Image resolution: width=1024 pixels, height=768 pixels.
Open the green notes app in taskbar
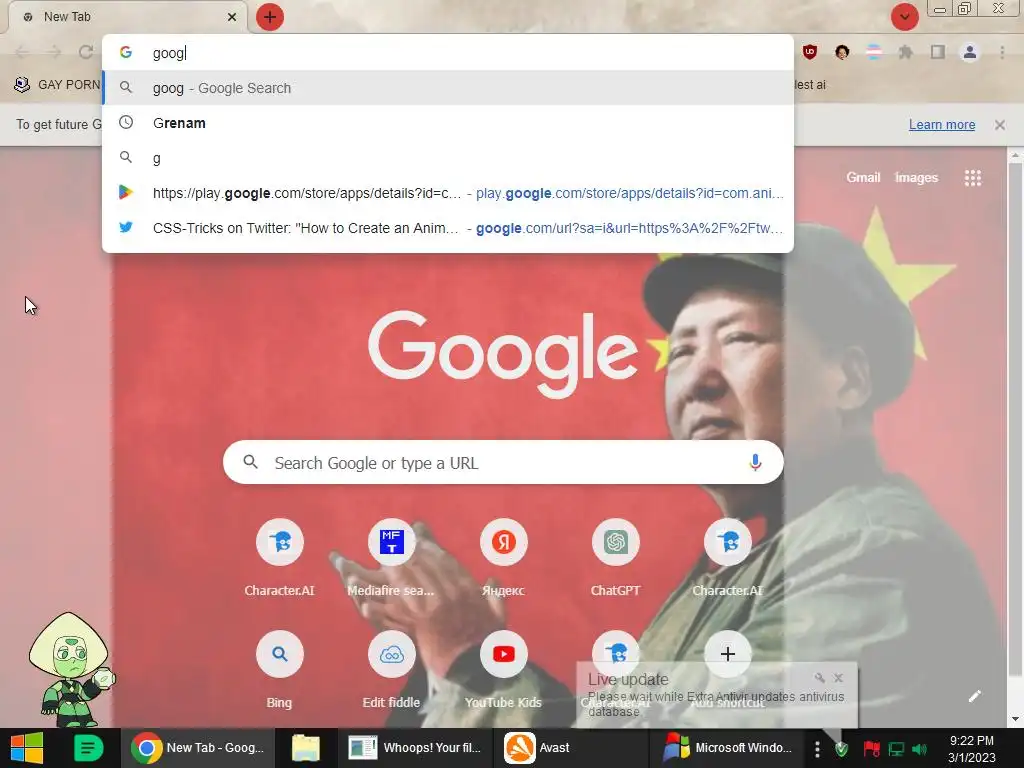coord(88,748)
